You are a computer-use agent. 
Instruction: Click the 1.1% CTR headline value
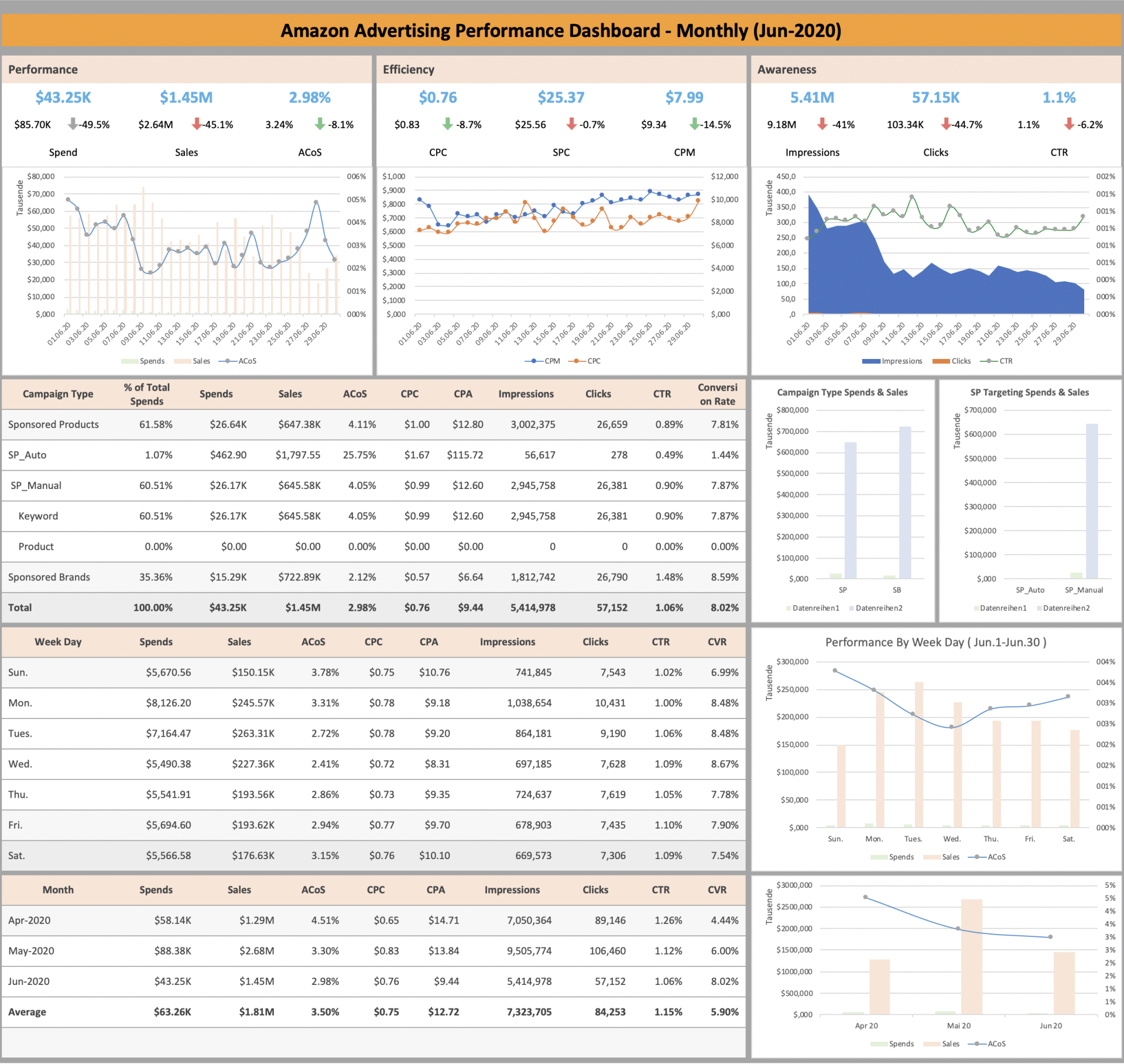click(x=1059, y=98)
